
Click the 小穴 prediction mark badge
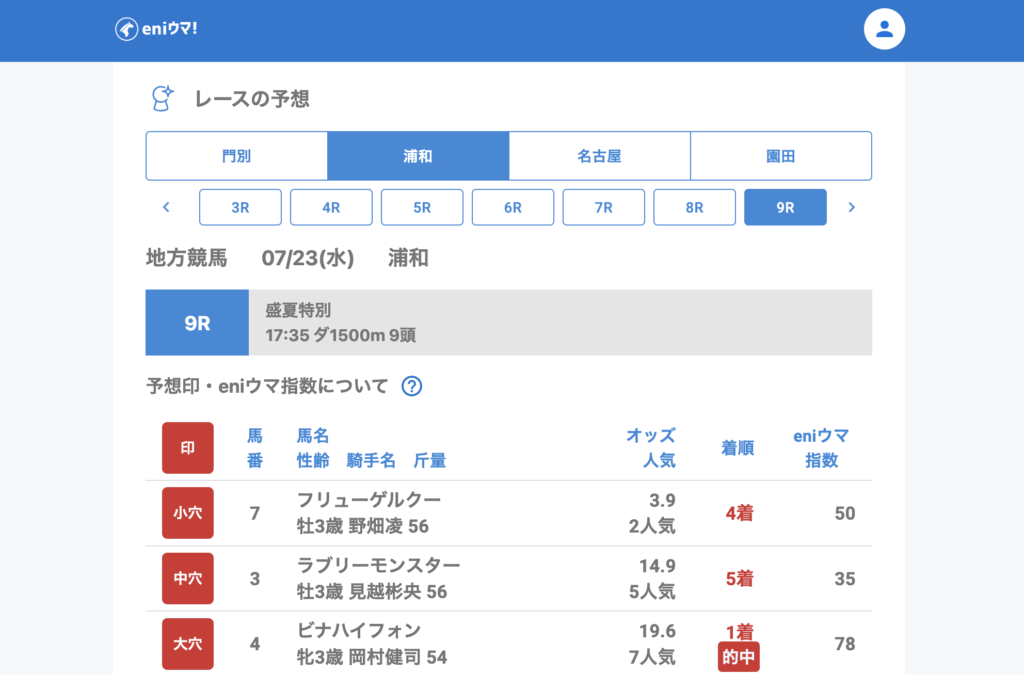point(188,513)
